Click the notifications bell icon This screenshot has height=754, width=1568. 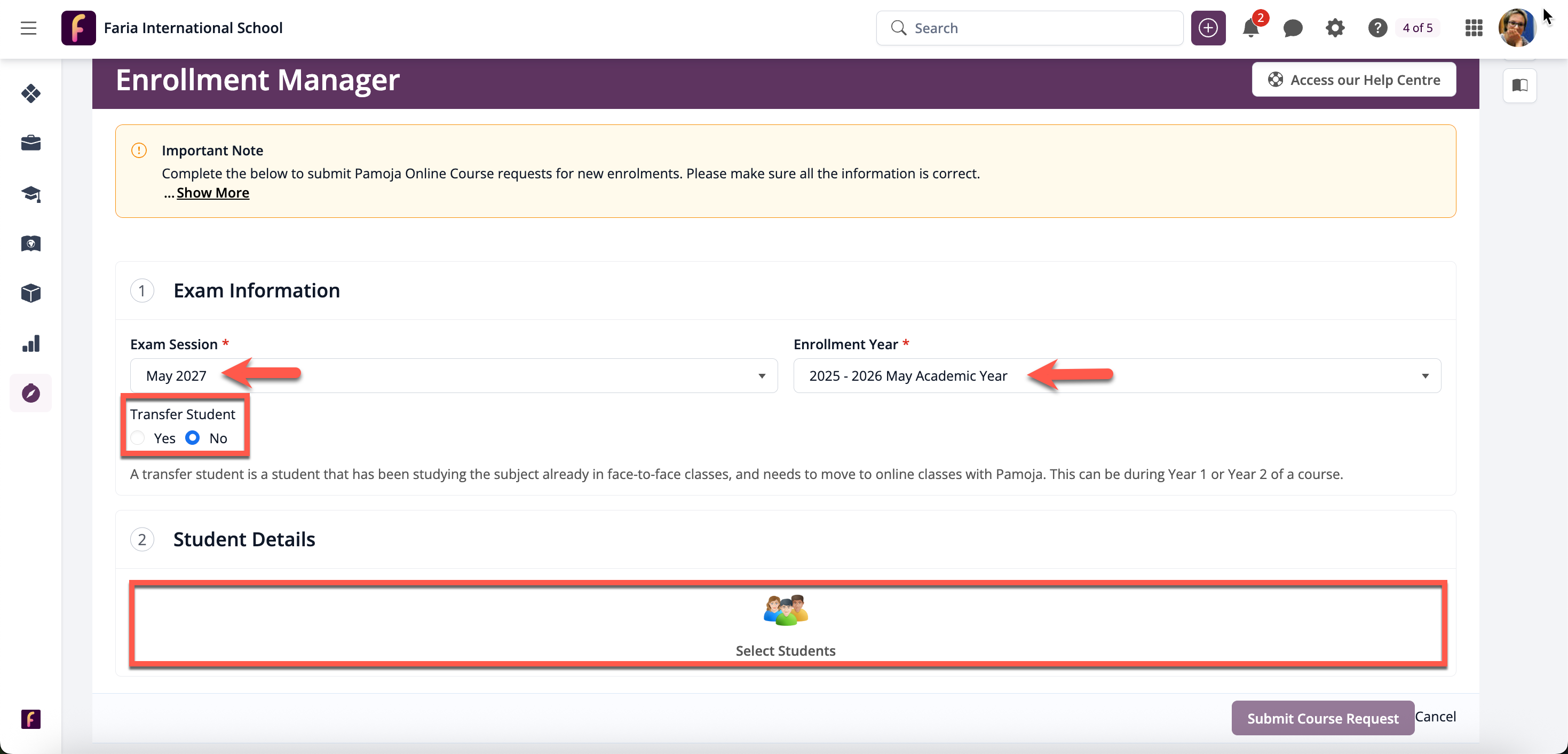(1250, 28)
